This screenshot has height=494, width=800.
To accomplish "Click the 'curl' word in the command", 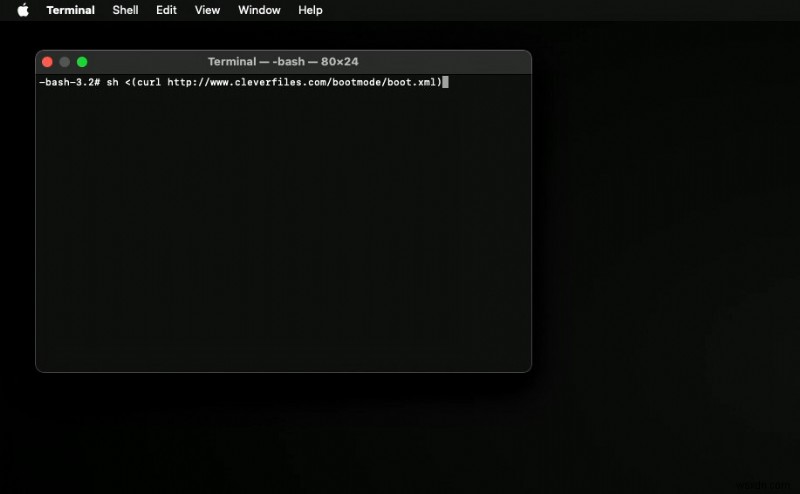I will [x=149, y=82].
